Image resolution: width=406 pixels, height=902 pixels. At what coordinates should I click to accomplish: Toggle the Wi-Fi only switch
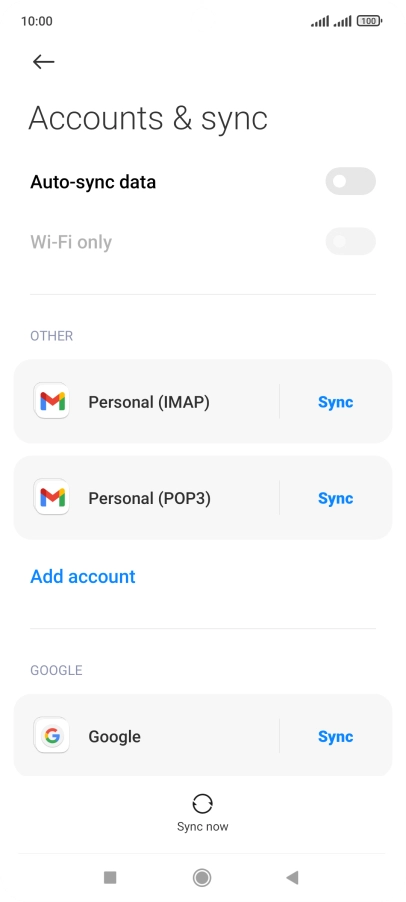coord(351,242)
